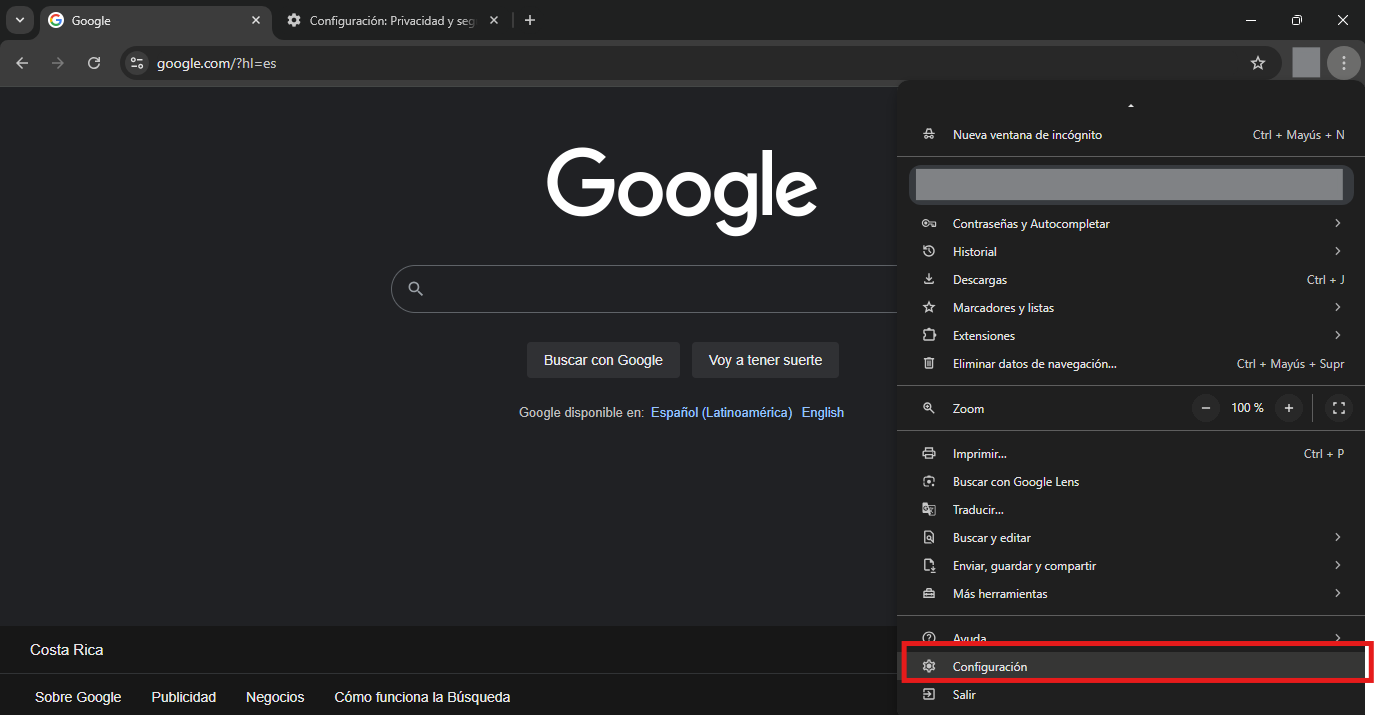The height and width of the screenshot is (715, 1375).
Task: Expand Enviar, guardar y compartir chevron
Action: [1338, 565]
